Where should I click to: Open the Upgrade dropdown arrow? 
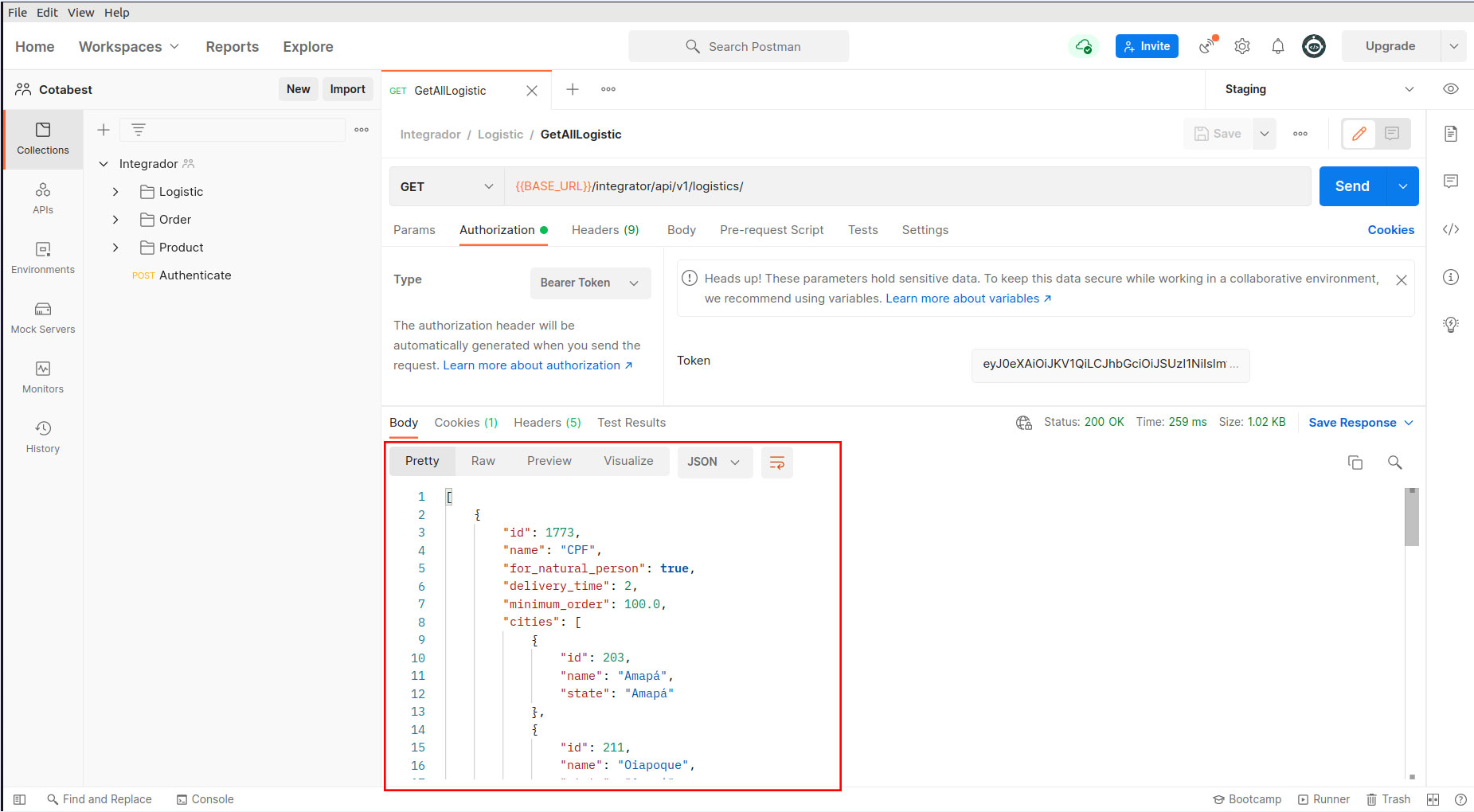[1454, 46]
